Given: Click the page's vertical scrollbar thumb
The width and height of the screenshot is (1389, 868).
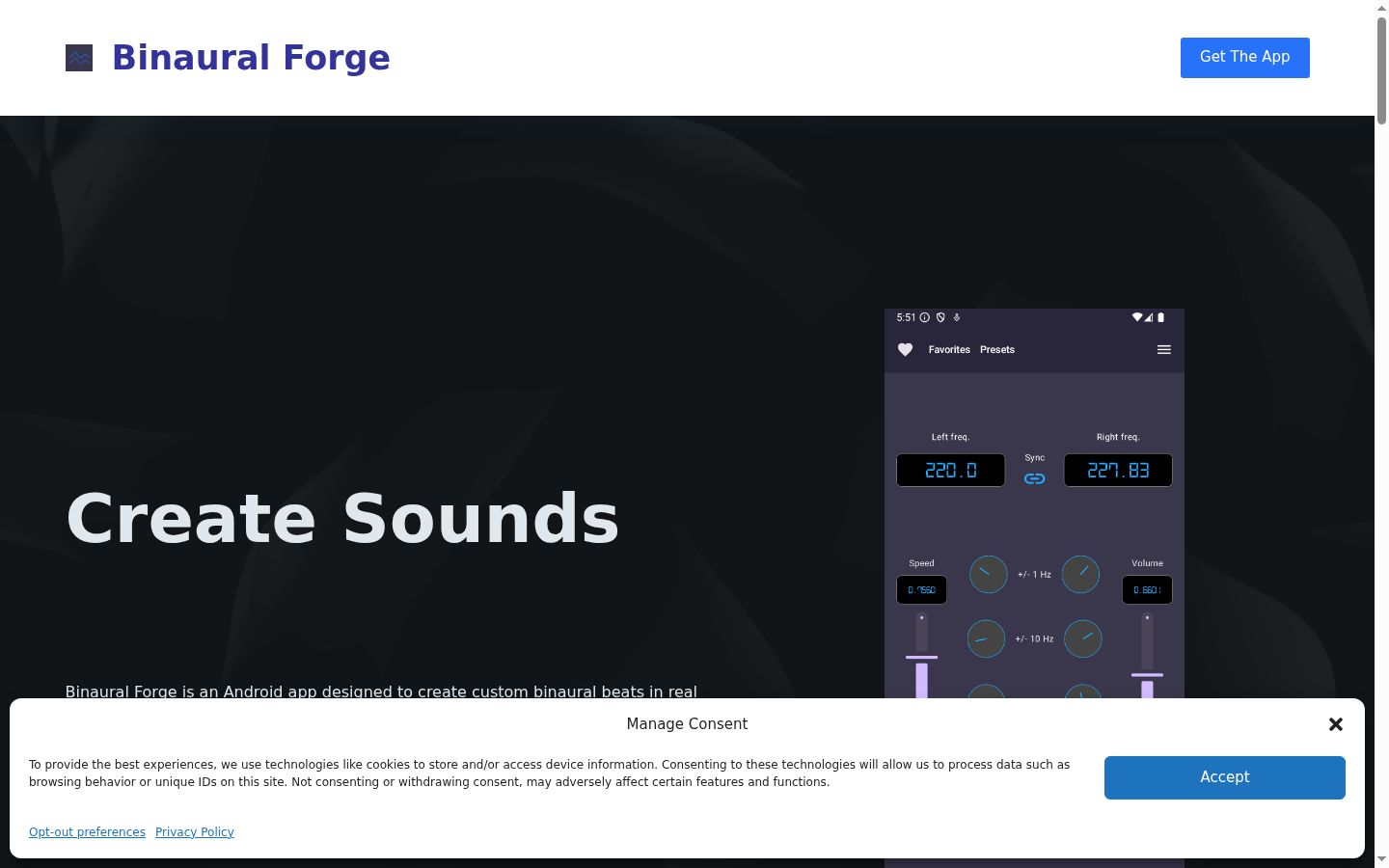Looking at the screenshot, I should coord(1381,69).
